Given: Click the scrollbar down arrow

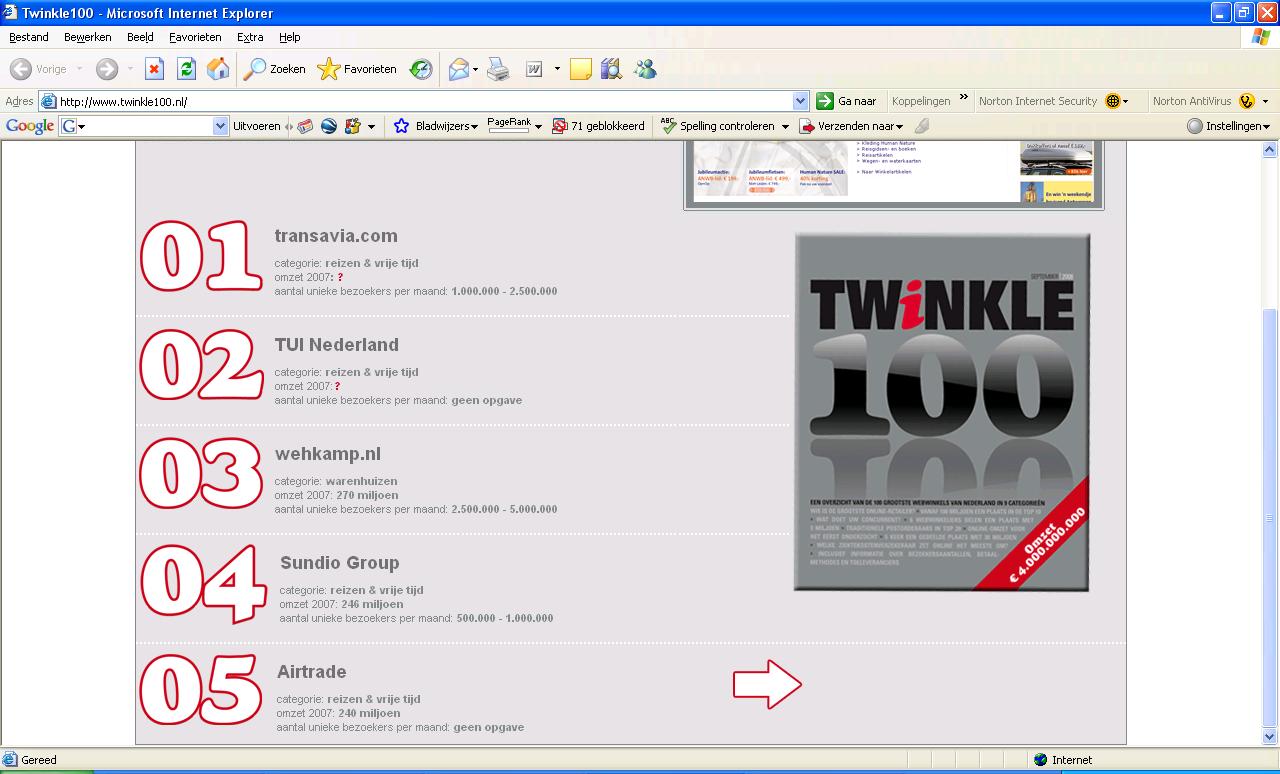Looking at the screenshot, I should coord(1270,736).
